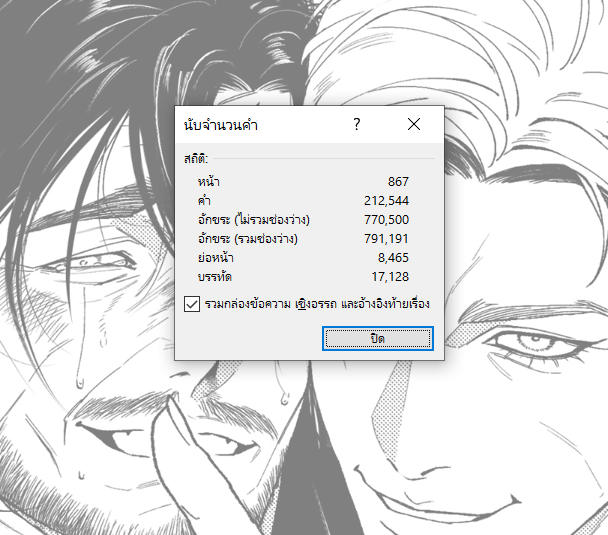Click the หน้า label
The image size is (608, 535).
point(209,181)
